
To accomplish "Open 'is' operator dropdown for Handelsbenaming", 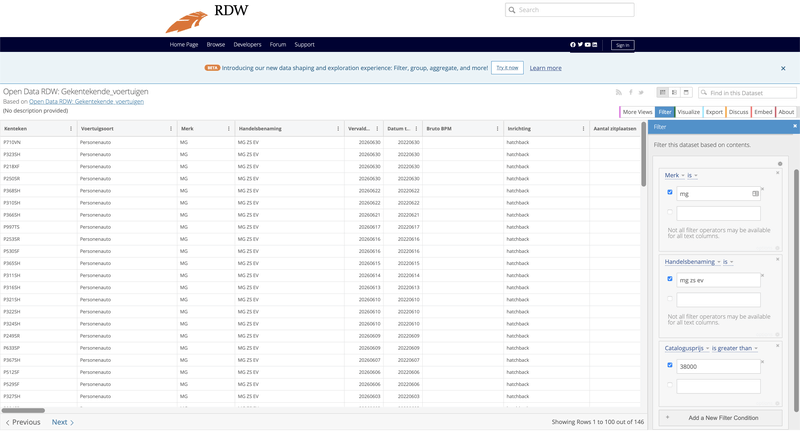I will pyautogui.click(x=728, y=262).
